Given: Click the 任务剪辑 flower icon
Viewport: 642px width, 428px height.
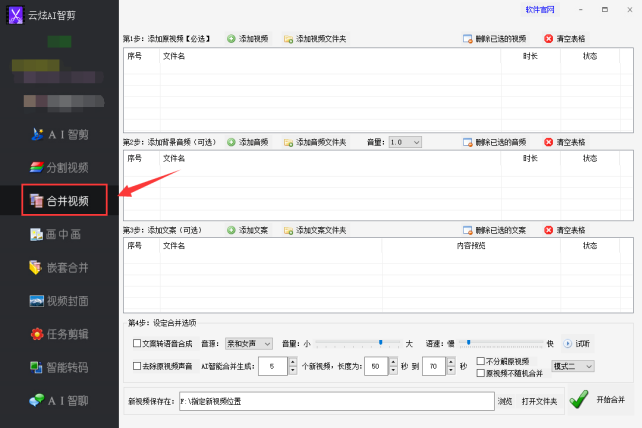Looking at the screenshot, I should pos(37,334).
